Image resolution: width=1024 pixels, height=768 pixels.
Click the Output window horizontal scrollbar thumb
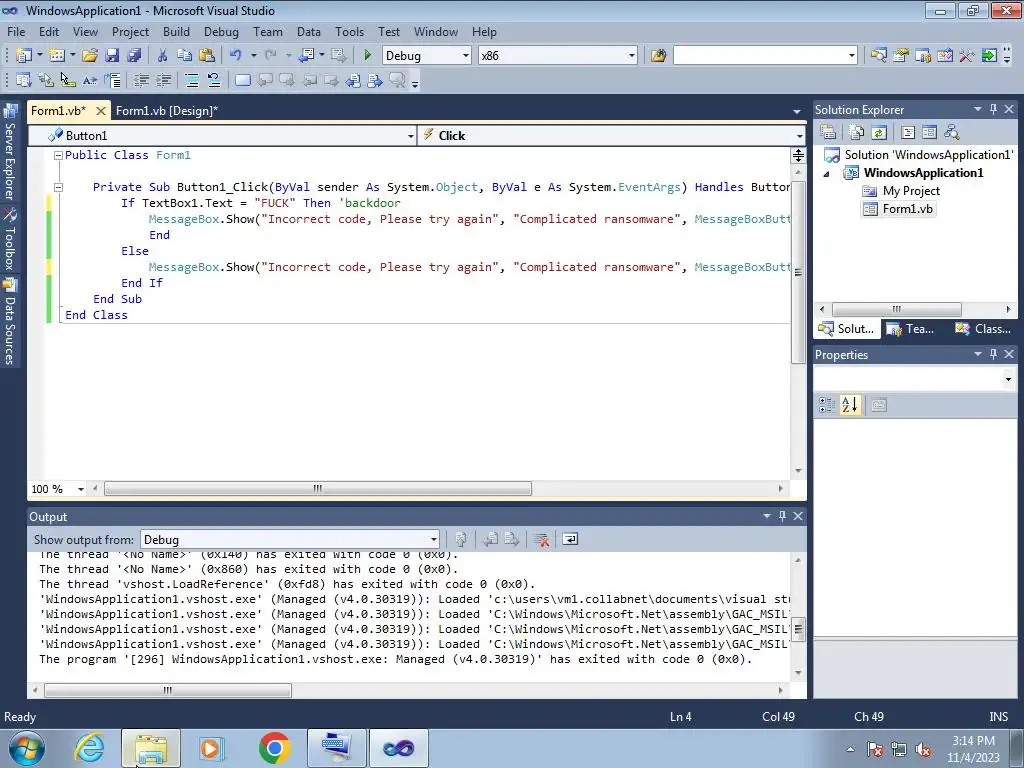[x=167, y=690]
